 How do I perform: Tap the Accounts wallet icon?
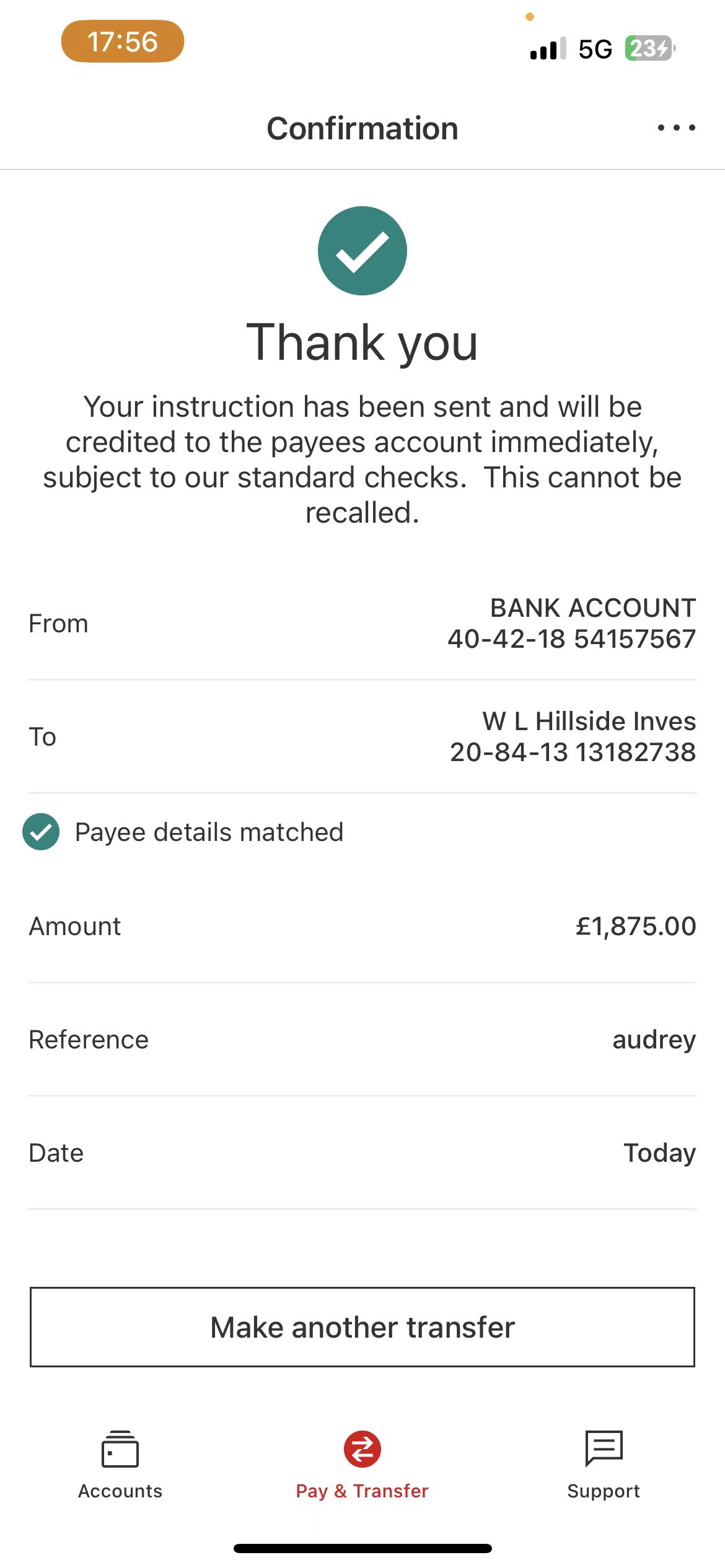click(120, 1449)
